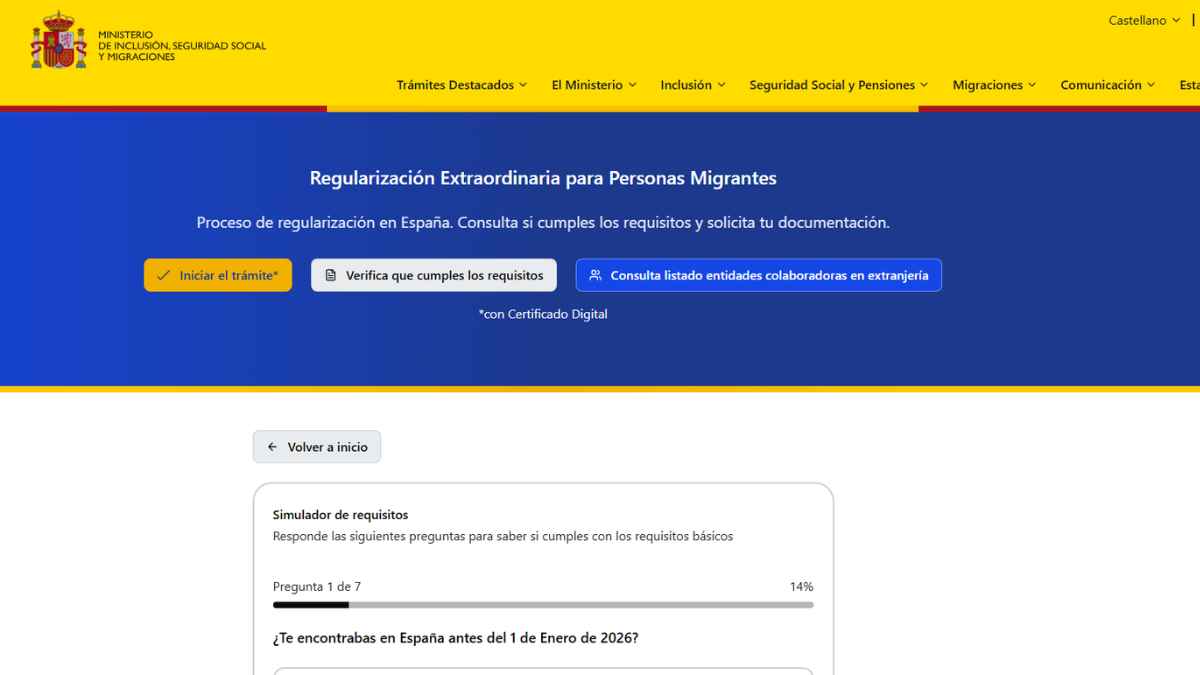Open the El Ministerio dropdown

click(594, 85)
